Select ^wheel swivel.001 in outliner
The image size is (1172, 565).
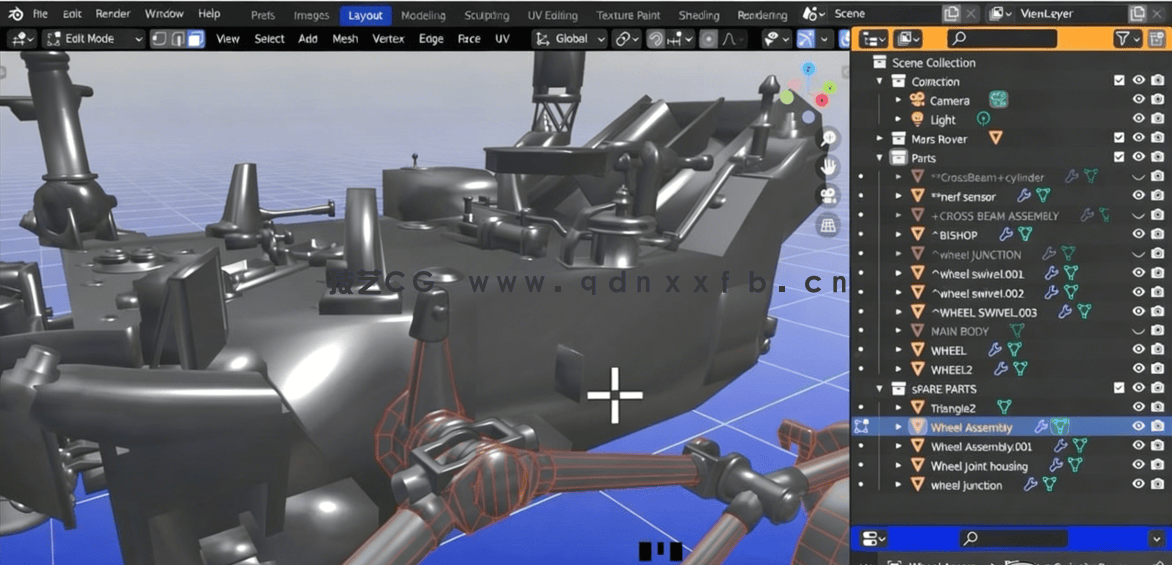977,274
